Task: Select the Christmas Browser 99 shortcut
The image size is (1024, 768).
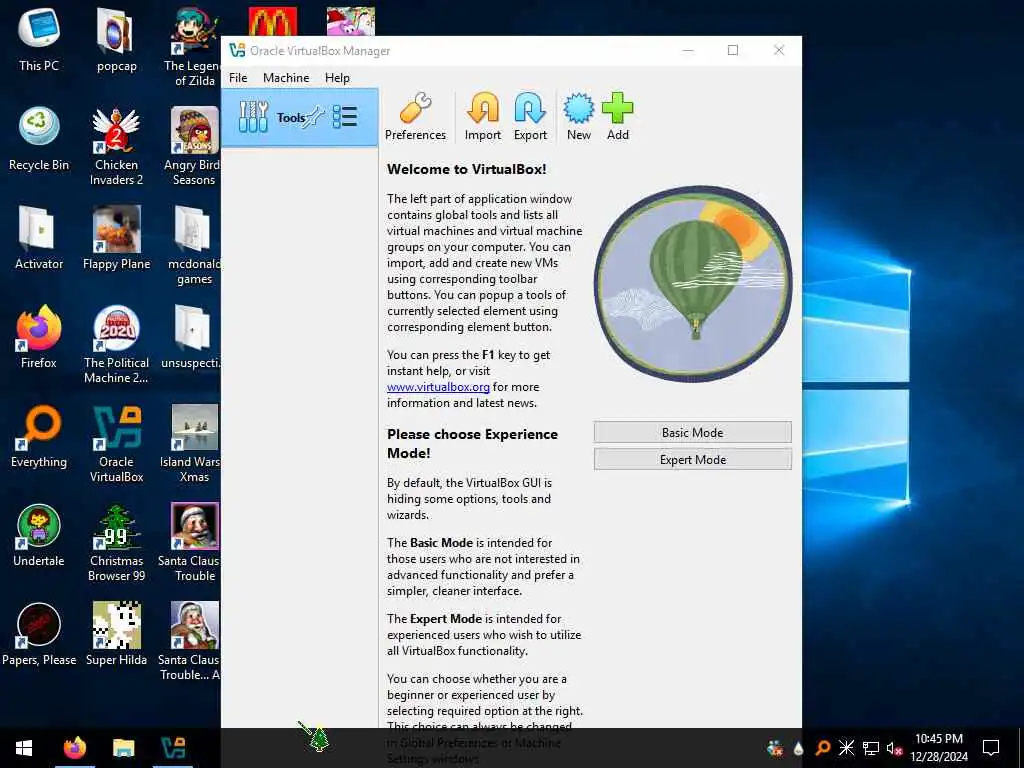Action: click(x=116, y=543)
